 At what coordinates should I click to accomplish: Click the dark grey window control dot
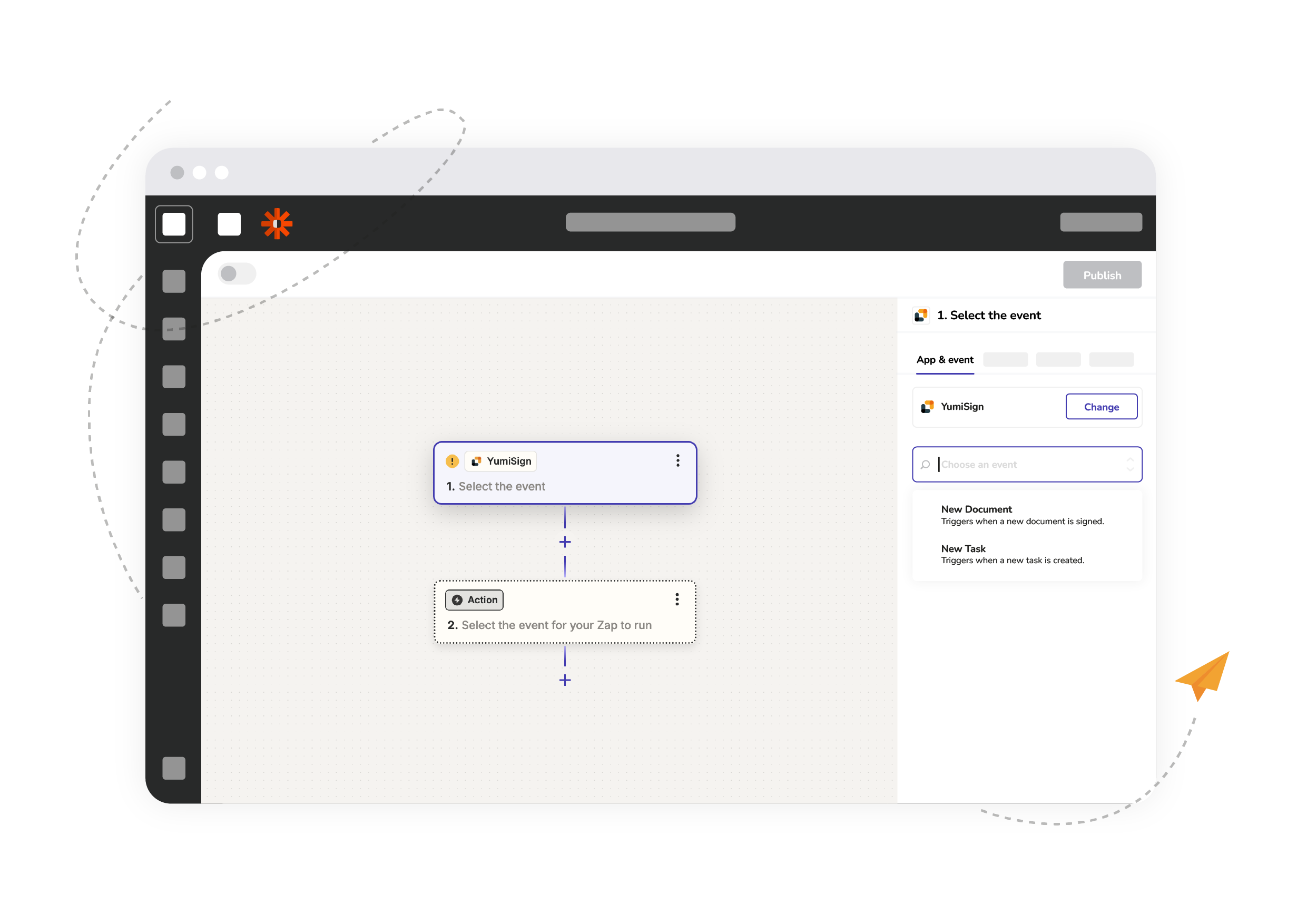[x=177, y=172]
